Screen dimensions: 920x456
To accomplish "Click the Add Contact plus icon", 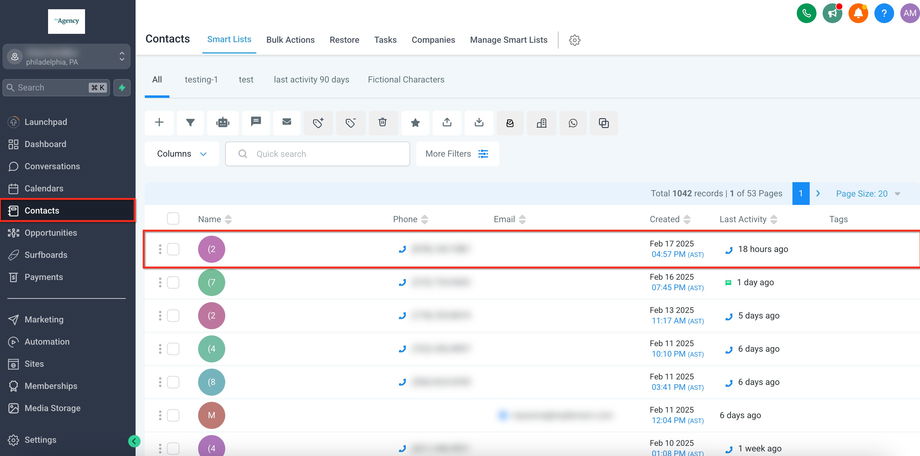I will point(159,122).
